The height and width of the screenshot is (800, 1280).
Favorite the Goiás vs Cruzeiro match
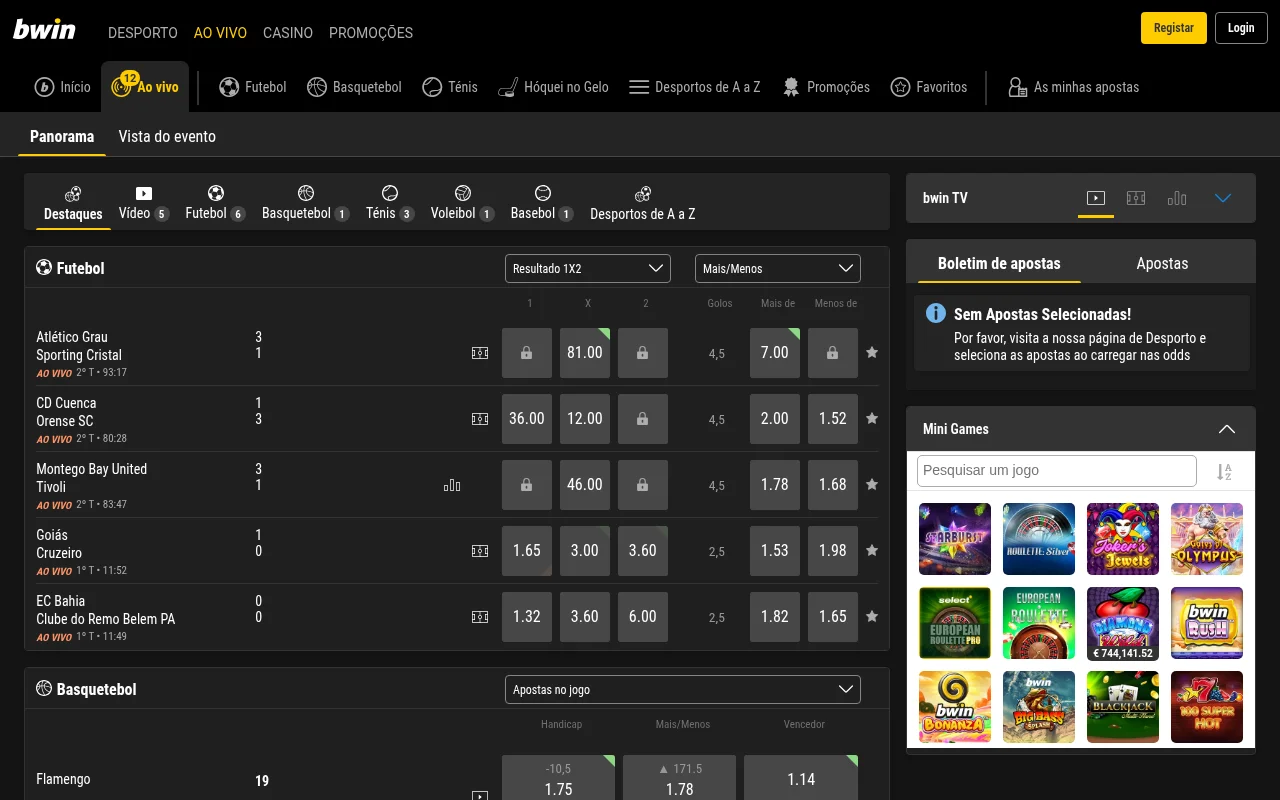[872, 551]
